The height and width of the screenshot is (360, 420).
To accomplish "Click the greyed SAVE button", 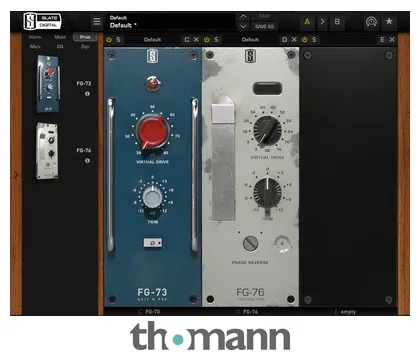I will coord(264,16).
